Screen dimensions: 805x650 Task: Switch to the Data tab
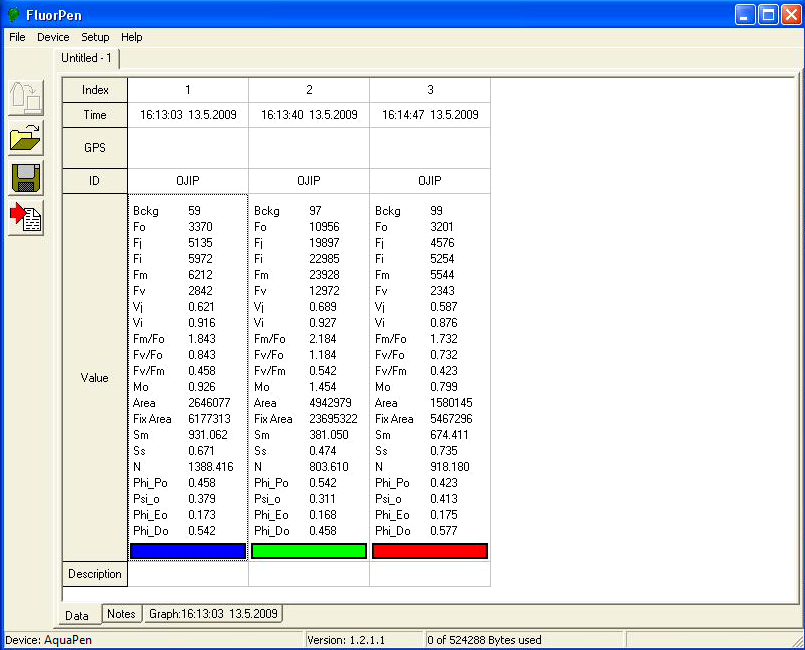pyautogui.click(x=77, y=615)
